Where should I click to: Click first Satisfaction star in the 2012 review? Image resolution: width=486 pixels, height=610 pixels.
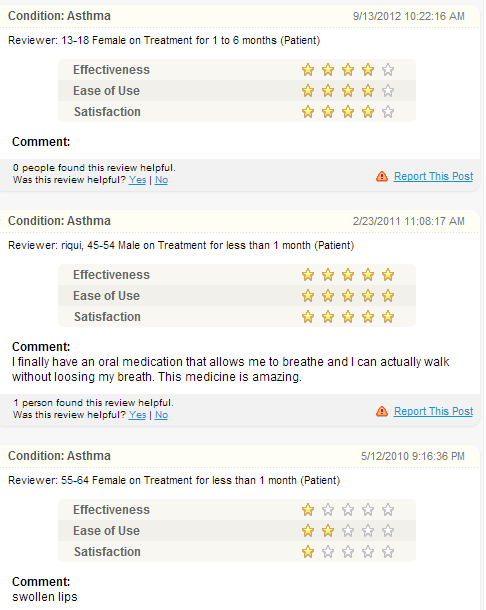click(308, 112)
